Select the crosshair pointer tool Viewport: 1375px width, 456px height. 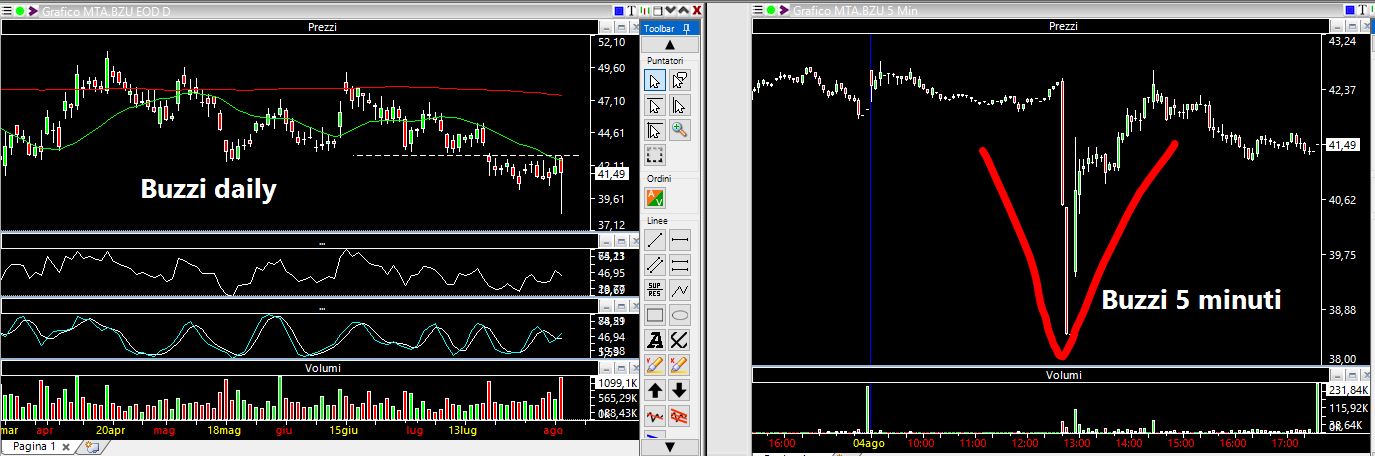655,130
